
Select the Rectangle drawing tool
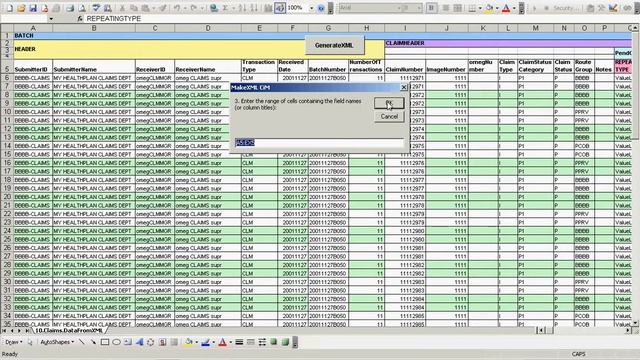pyautogui.click(x=105, y=342)
